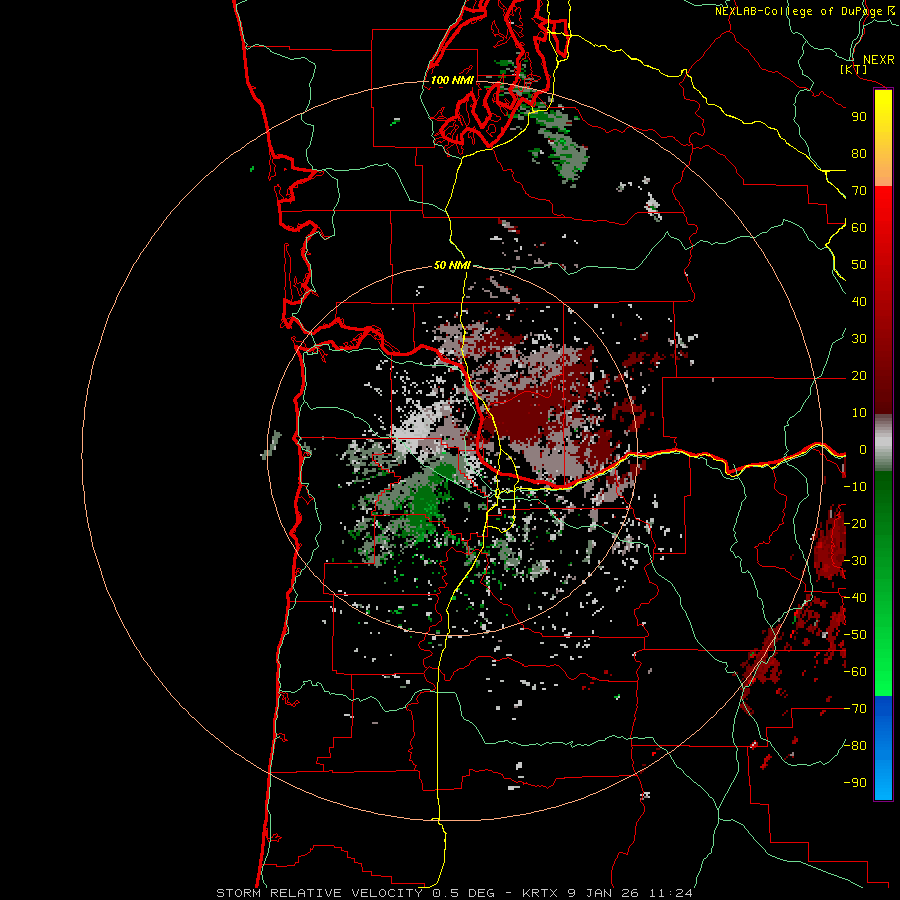This screenshot has height=900, width=900.
Task: Click the "-40" value on velocity scale
Action: coord(855,598)
